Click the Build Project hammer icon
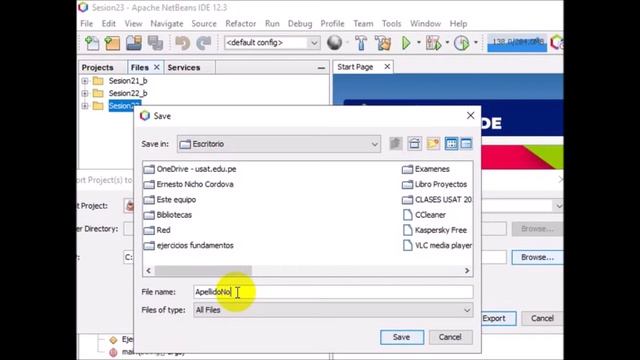Viewport: 640px width, 360px height. coord(361,43)
